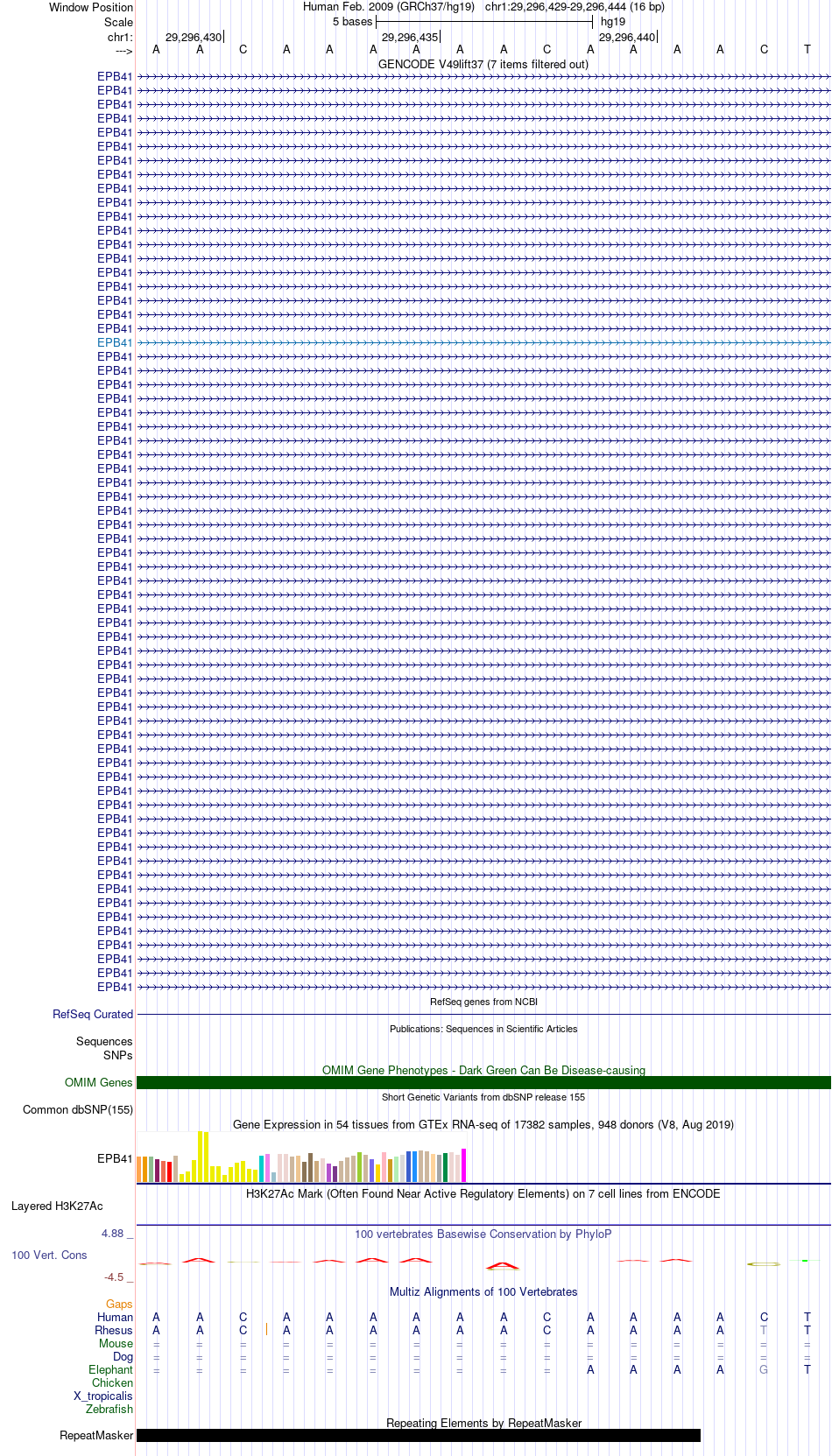Click the H3K27Ac Mark track title
Viewport: 832px width, 1456px height.
coord(483,1193)
